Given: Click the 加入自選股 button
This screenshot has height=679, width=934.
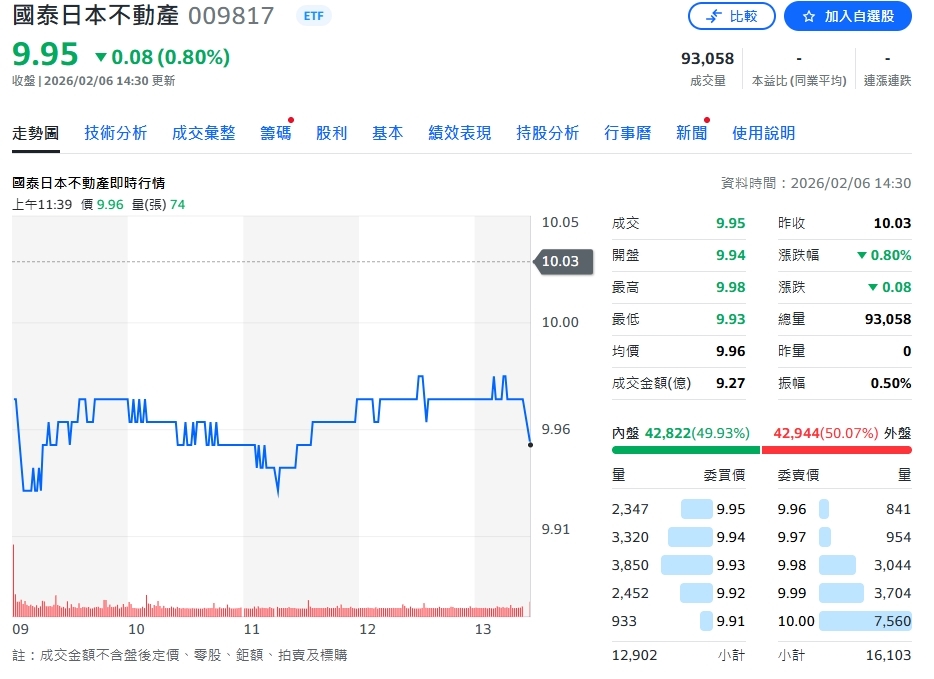Looking at the screenshot, I should pos(848,16).
